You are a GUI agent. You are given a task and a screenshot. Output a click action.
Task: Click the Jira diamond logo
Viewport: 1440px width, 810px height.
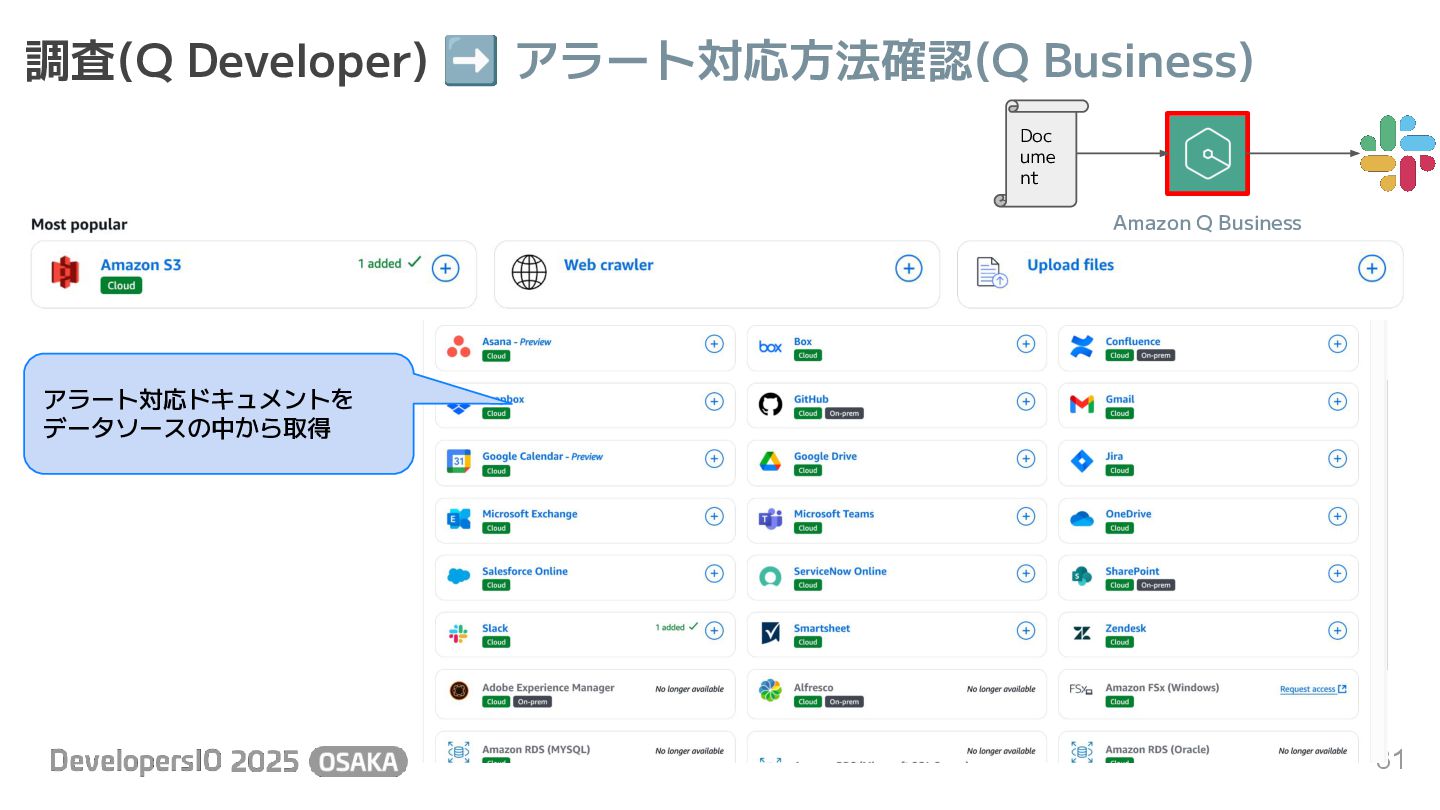point(1082,462)
